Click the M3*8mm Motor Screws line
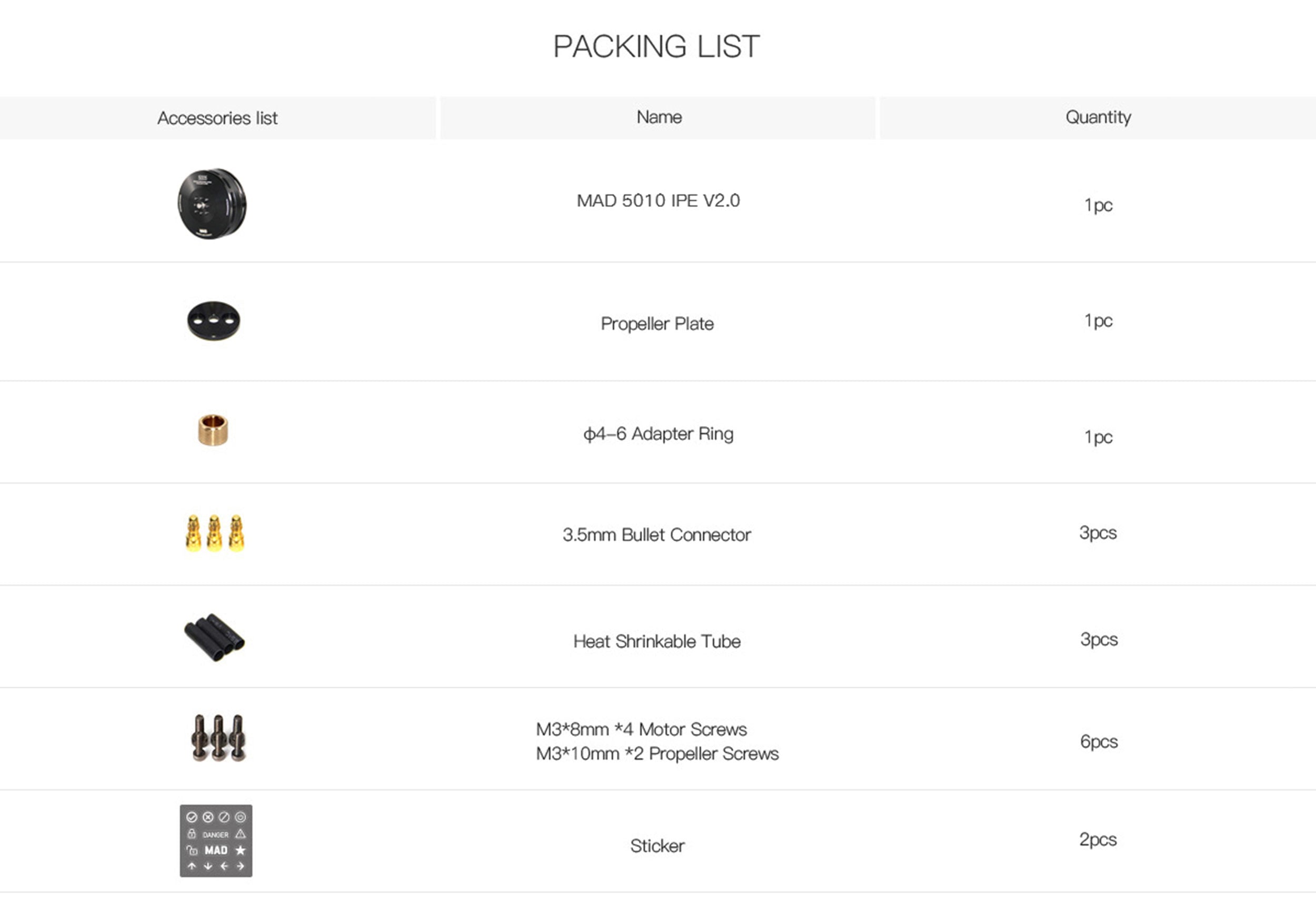 tap(641, 729)
